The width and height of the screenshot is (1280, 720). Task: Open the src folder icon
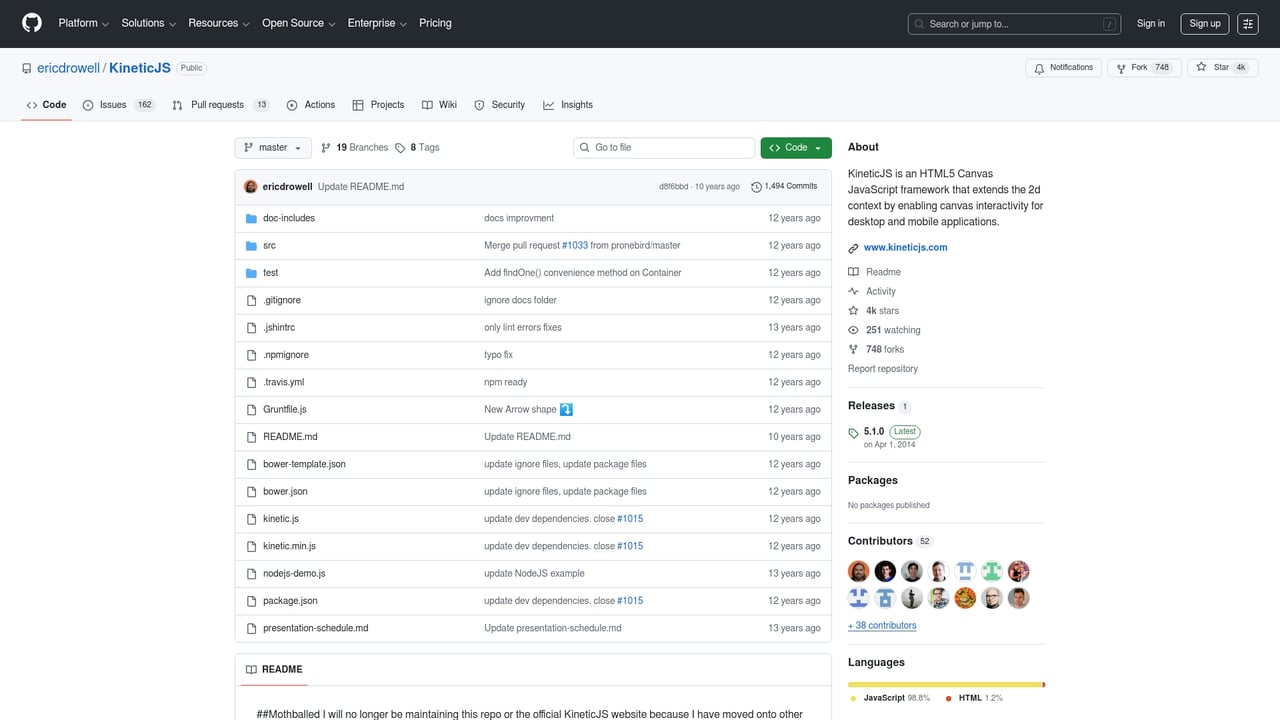pos(250,245)
